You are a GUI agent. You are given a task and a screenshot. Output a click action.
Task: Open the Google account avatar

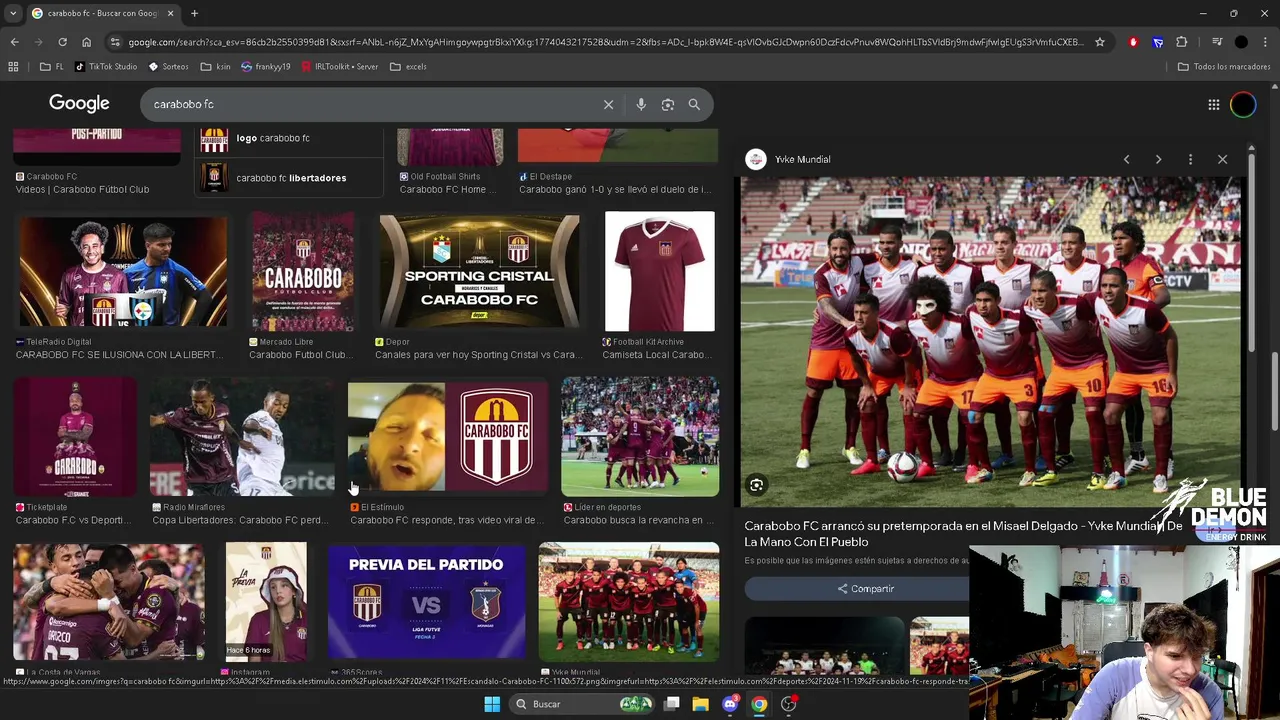(1243, 104)
